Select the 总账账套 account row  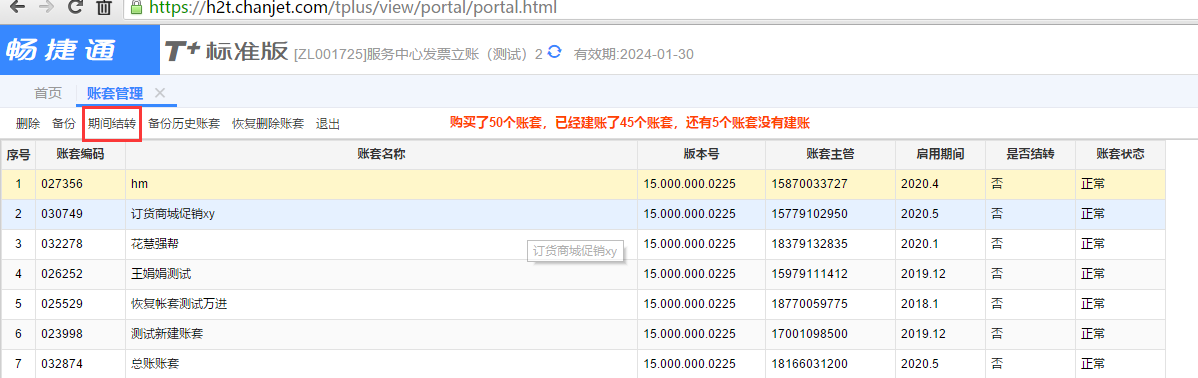(x=584, y=364)
